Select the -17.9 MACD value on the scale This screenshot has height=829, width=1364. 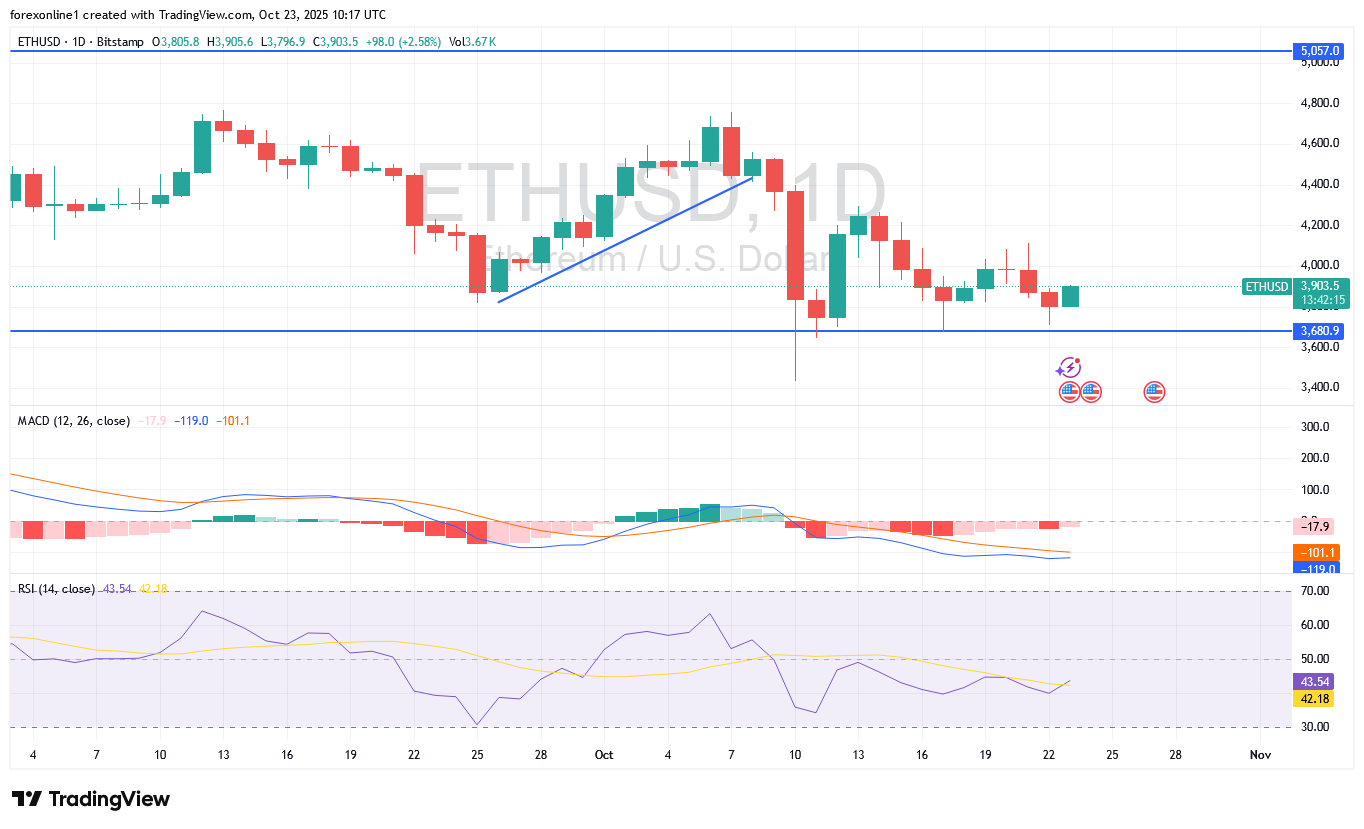click(x=1315, y=526)
